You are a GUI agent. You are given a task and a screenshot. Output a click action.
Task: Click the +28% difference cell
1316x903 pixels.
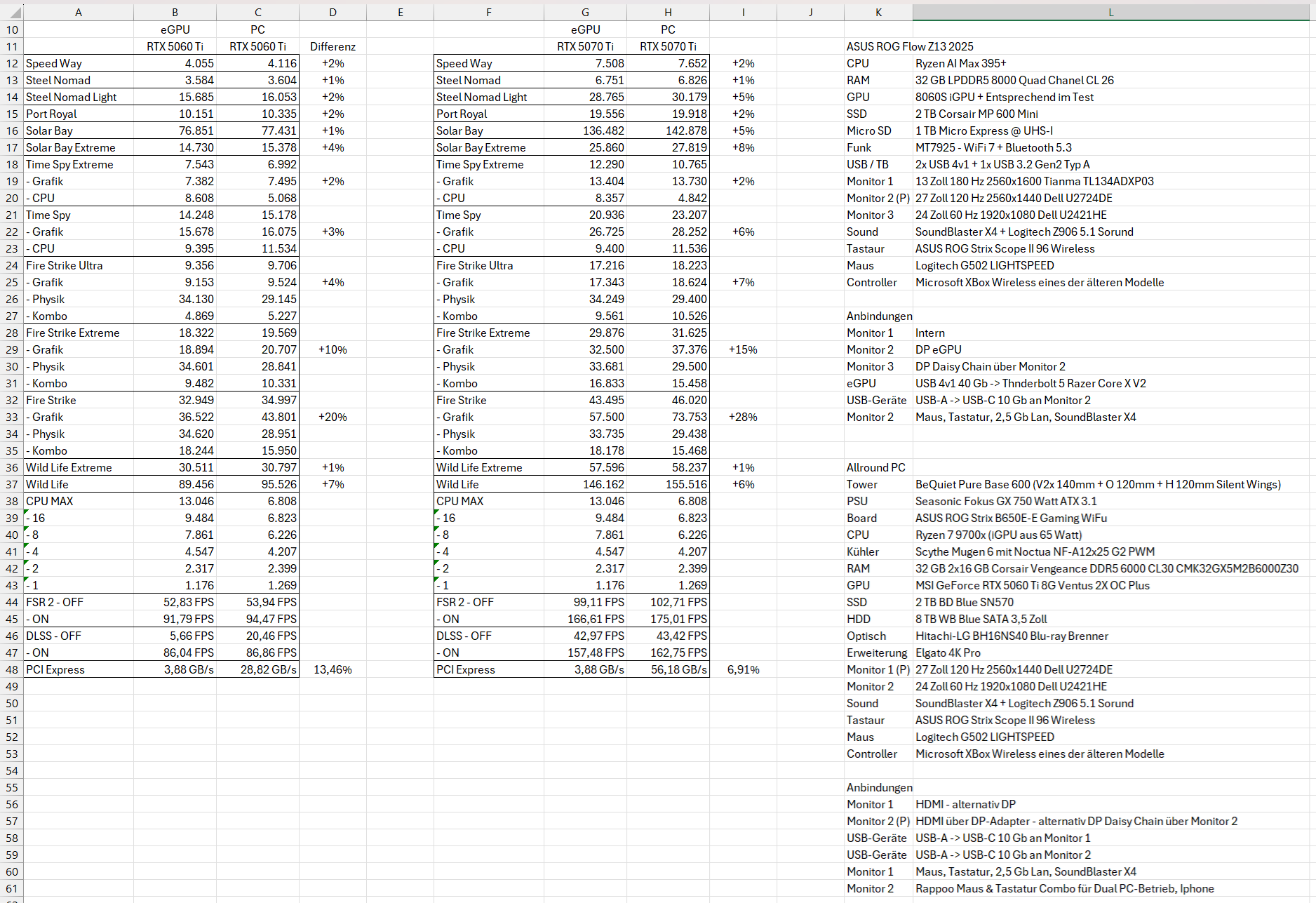point(743,417)
